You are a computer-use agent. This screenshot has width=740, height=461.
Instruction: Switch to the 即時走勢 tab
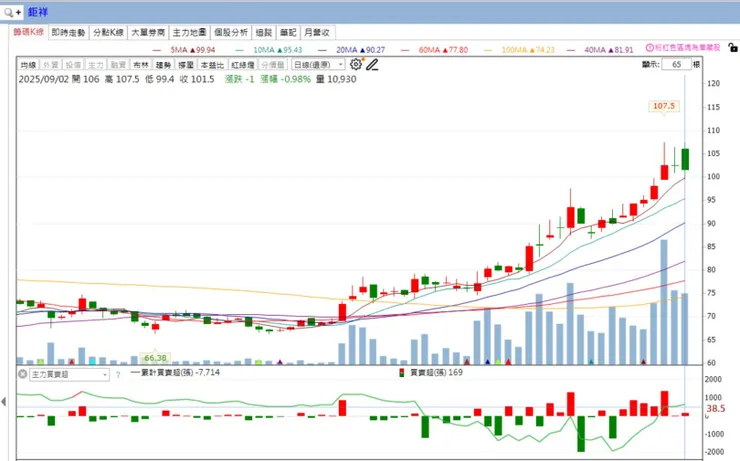point(68,33)
